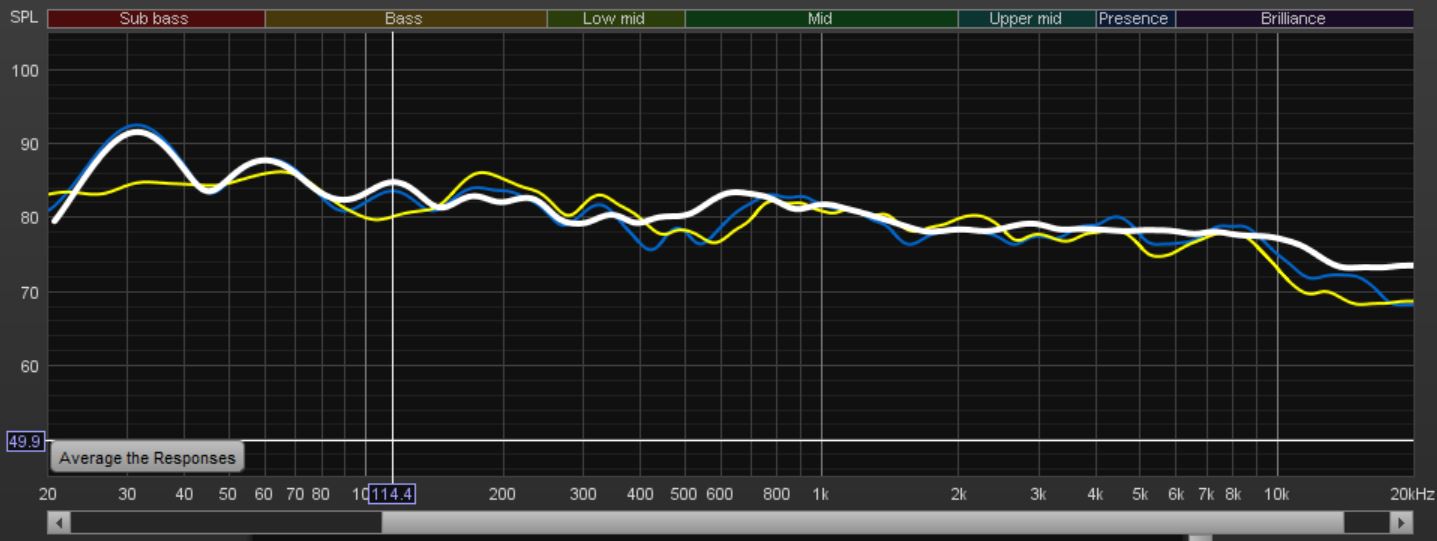Click the SPL axis label
1437x541 pixels.
click(23, 18)
